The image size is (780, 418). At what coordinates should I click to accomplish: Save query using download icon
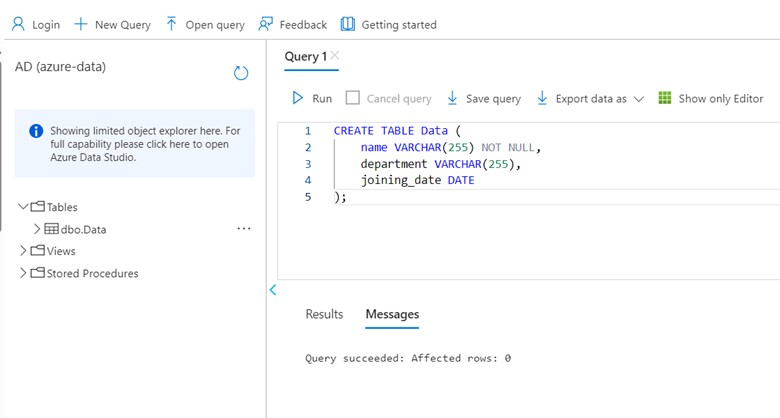452,98
